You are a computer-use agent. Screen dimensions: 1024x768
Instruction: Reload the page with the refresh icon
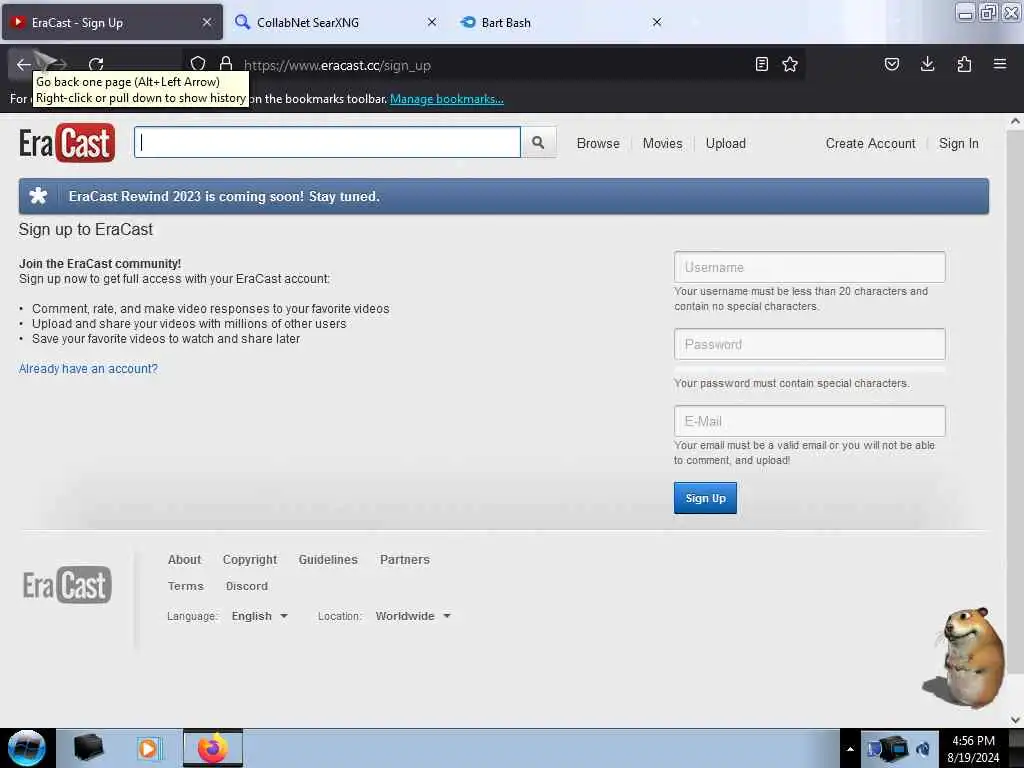click(96, 65)
